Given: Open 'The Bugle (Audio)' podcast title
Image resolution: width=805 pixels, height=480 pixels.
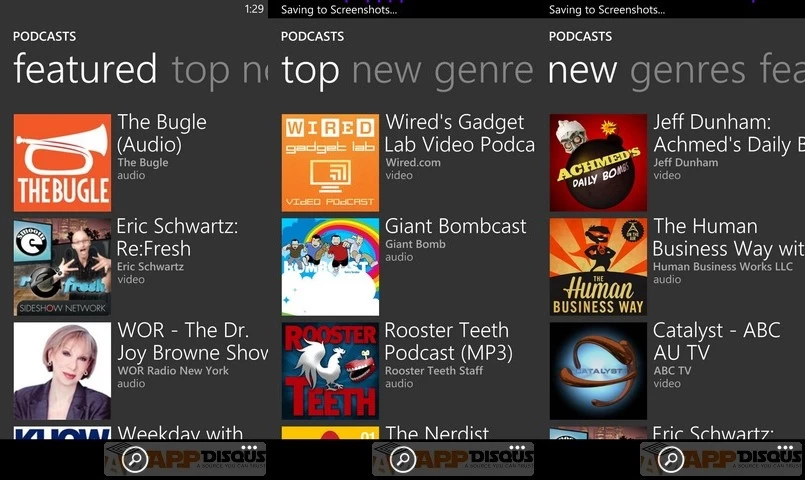Looking at the screenshot, I should click(162, 133).
